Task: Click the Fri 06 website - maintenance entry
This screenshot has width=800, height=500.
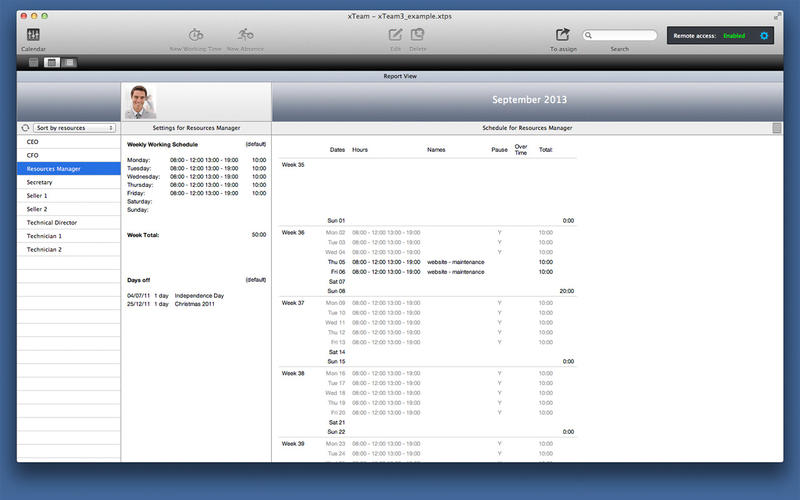Action: coord(456,272)
